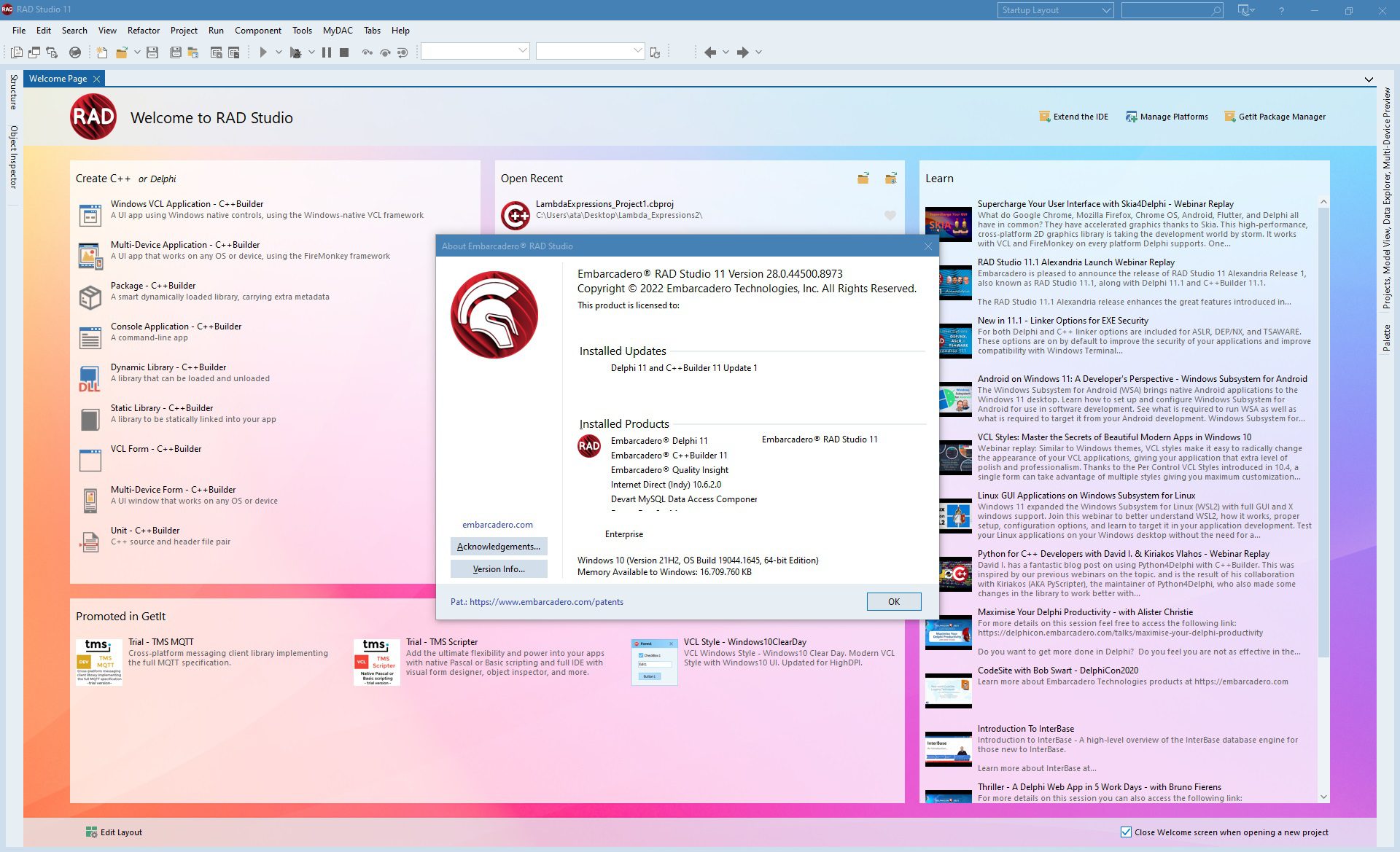The width and height of the screenshot is (1400, 852).
Task: Open the Palette side panel tab
Action: [x=1386, y=337]
